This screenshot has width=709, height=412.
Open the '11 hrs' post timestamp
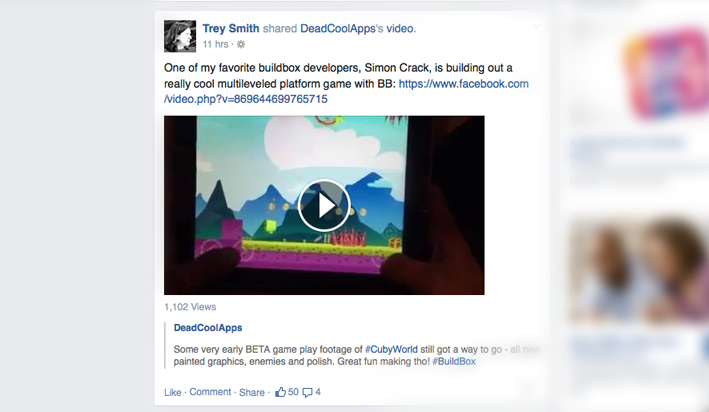click(215, 44)
